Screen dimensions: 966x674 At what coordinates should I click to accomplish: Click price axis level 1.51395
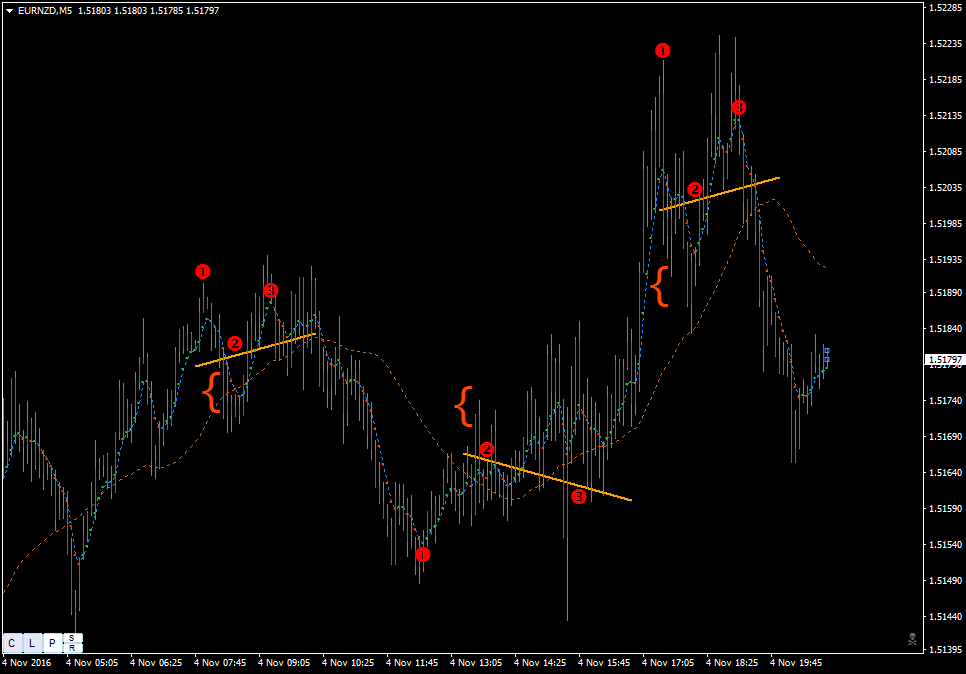click(945, 649)
